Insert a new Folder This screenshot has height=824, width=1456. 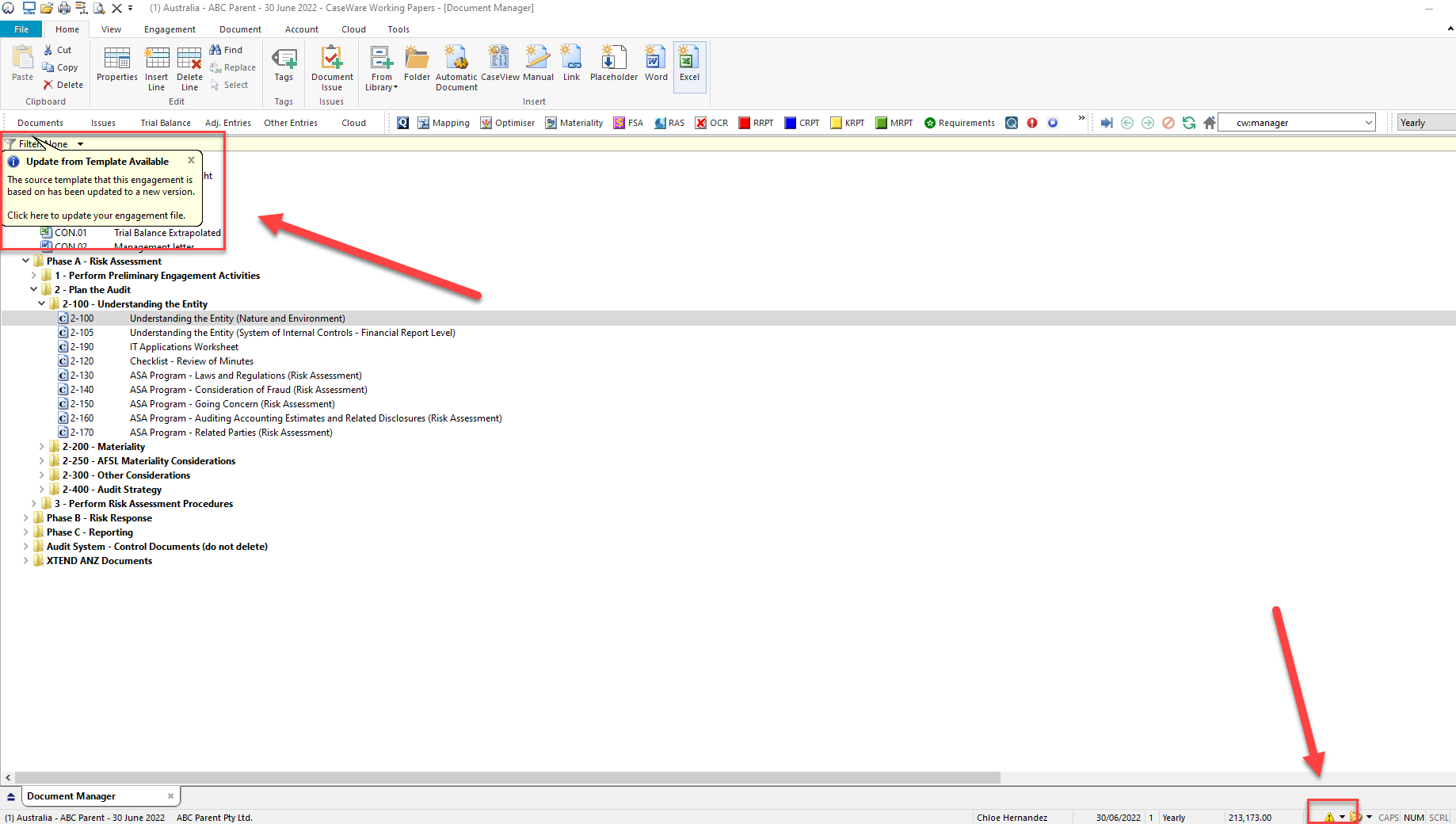point(417,64)
